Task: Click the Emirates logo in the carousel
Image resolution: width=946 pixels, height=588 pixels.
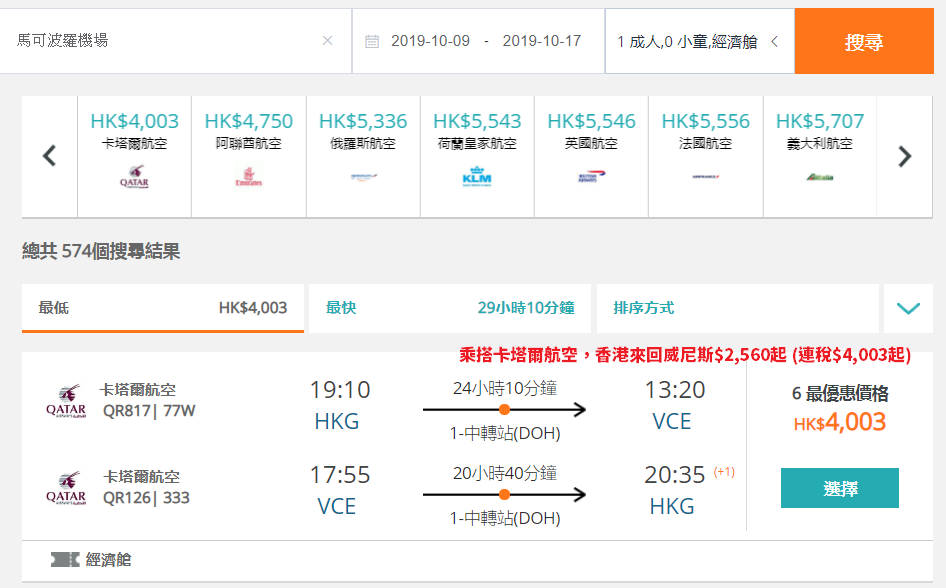Action: tap(249, 177)
